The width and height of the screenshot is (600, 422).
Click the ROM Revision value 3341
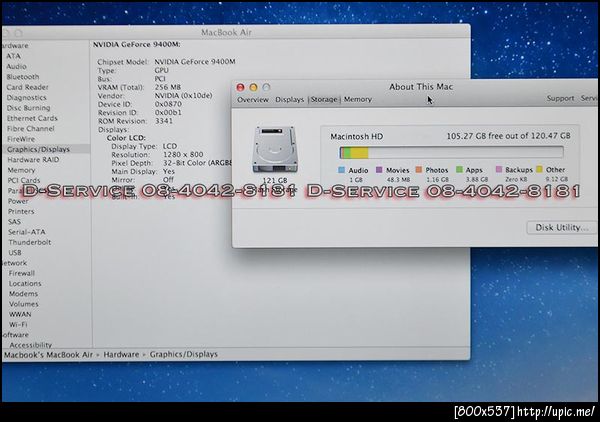164,121
